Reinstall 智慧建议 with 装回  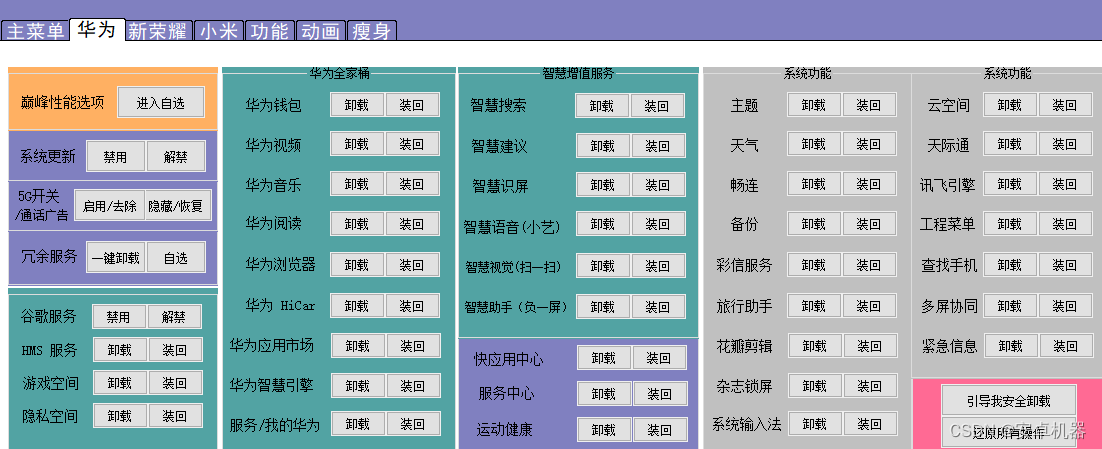pyautogui.click(x=659, y=145)
